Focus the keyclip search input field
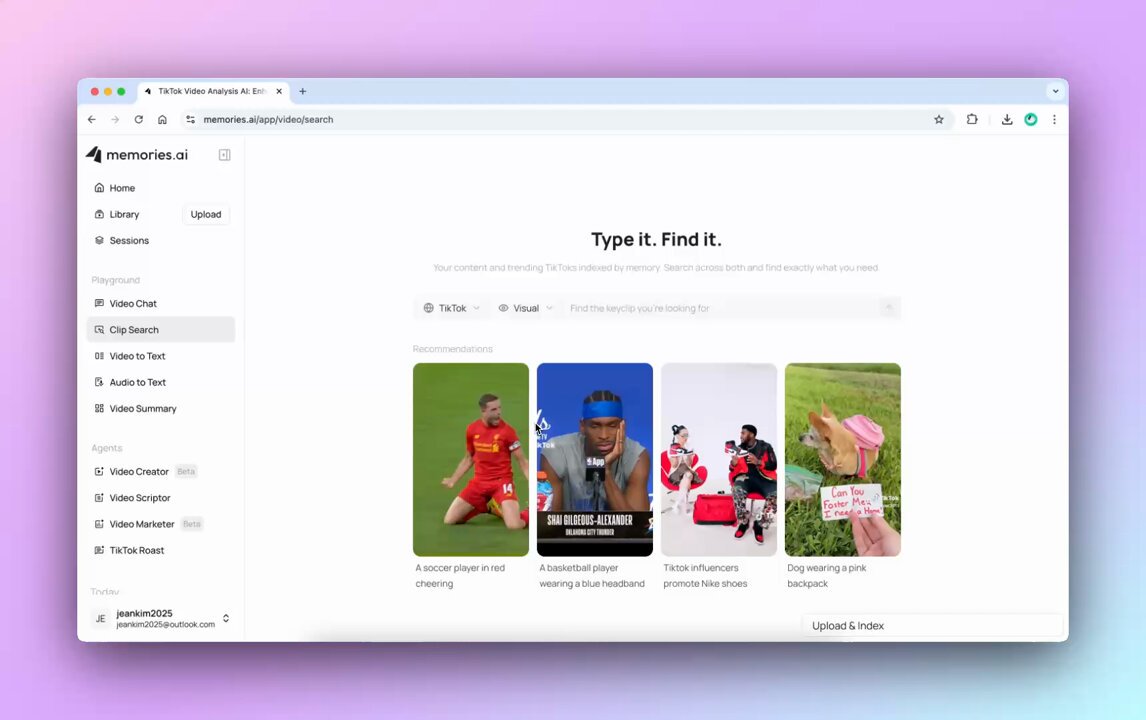The image size is (1146, 720). [x=720, y=308]
